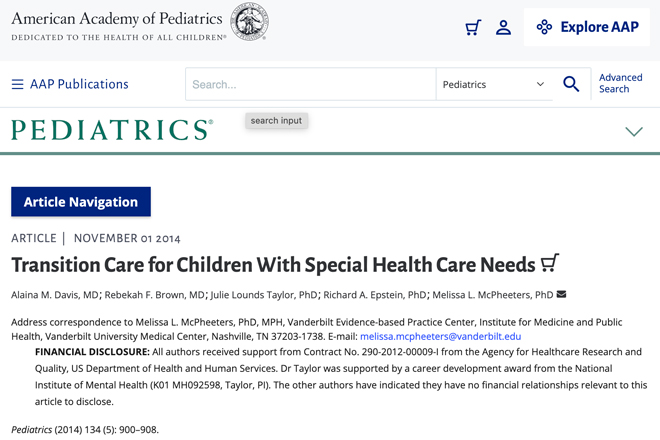Open the Advanced Search link

point(620,83)
